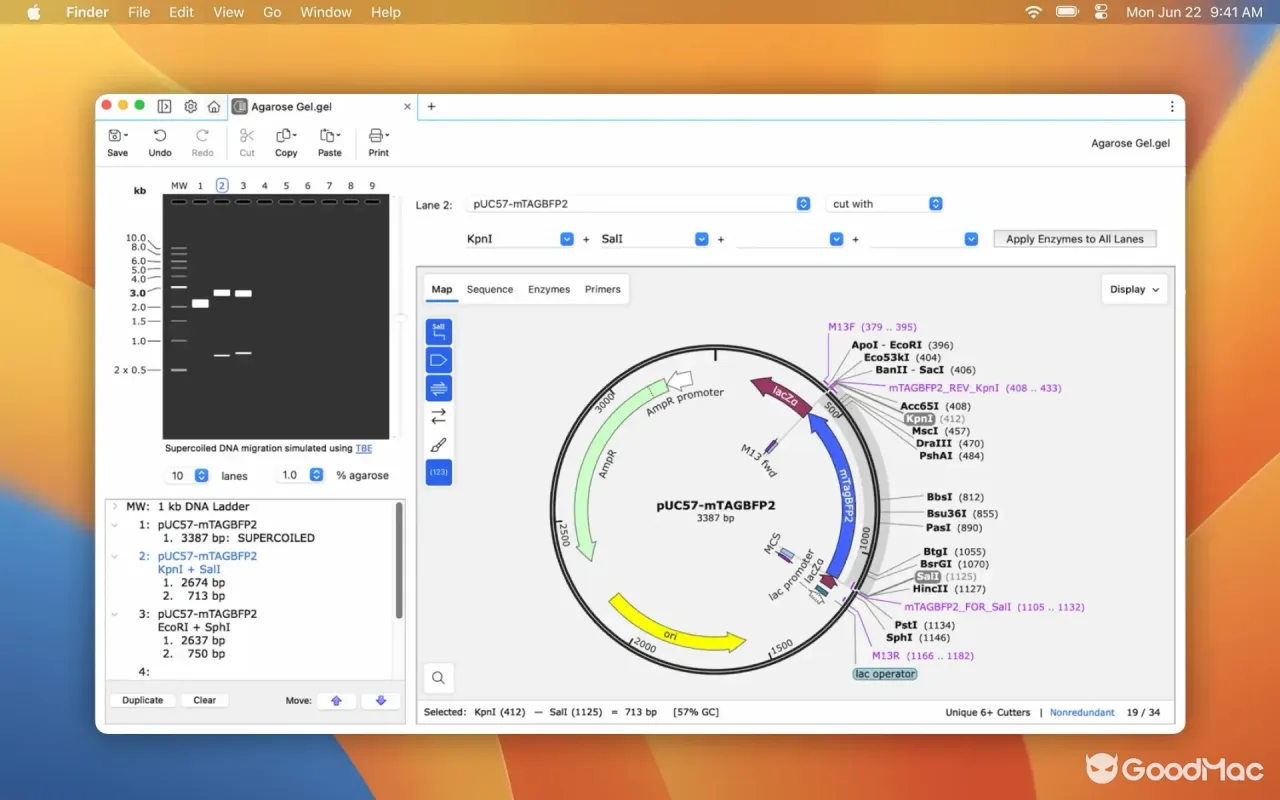This screenshot has width=1280, height=800.
Task: Toggle the opposing arrows map button
Action: (x=439, y=416)
